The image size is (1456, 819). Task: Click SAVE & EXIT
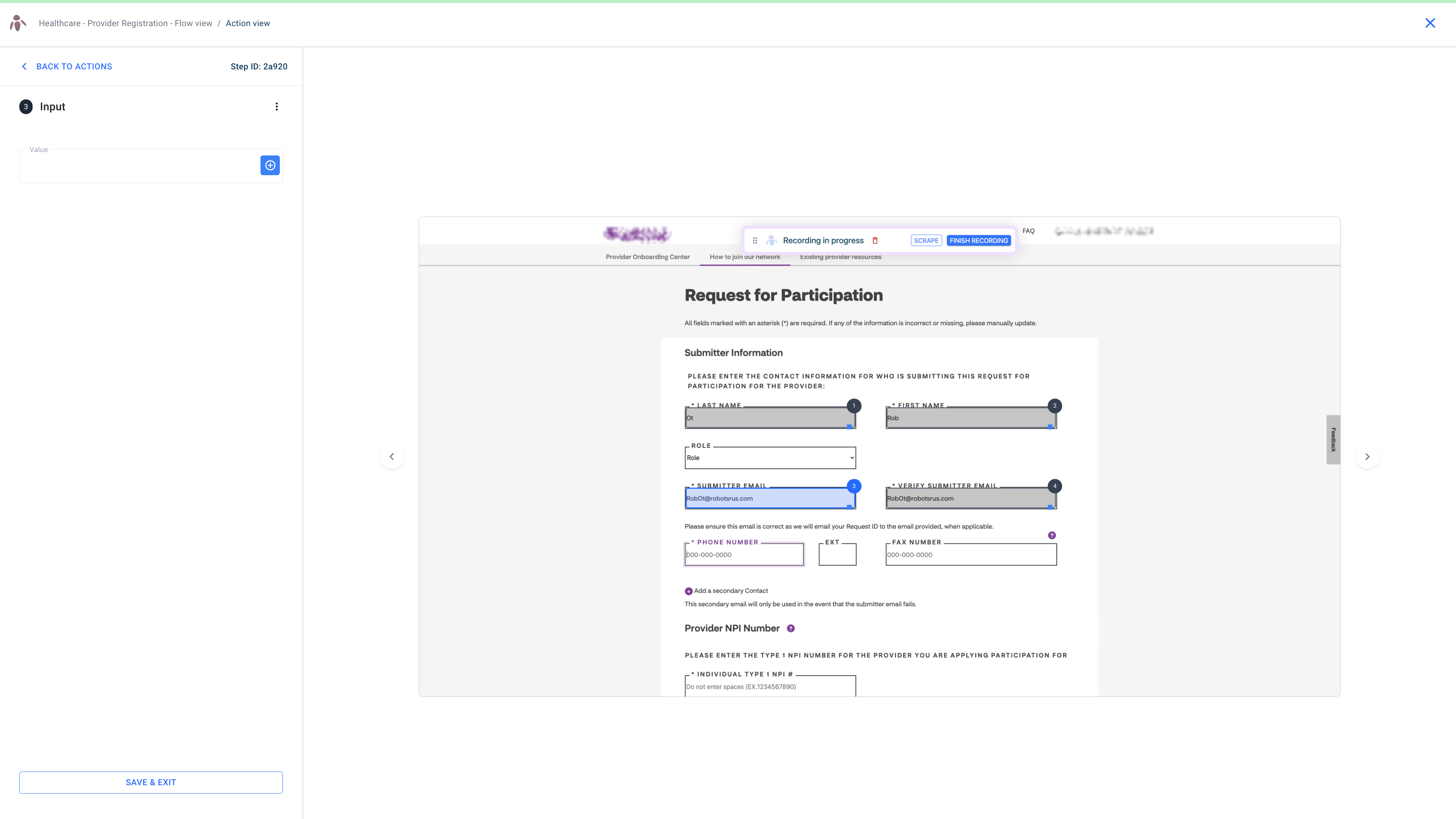pyautogui.click(x=151, y=782)
